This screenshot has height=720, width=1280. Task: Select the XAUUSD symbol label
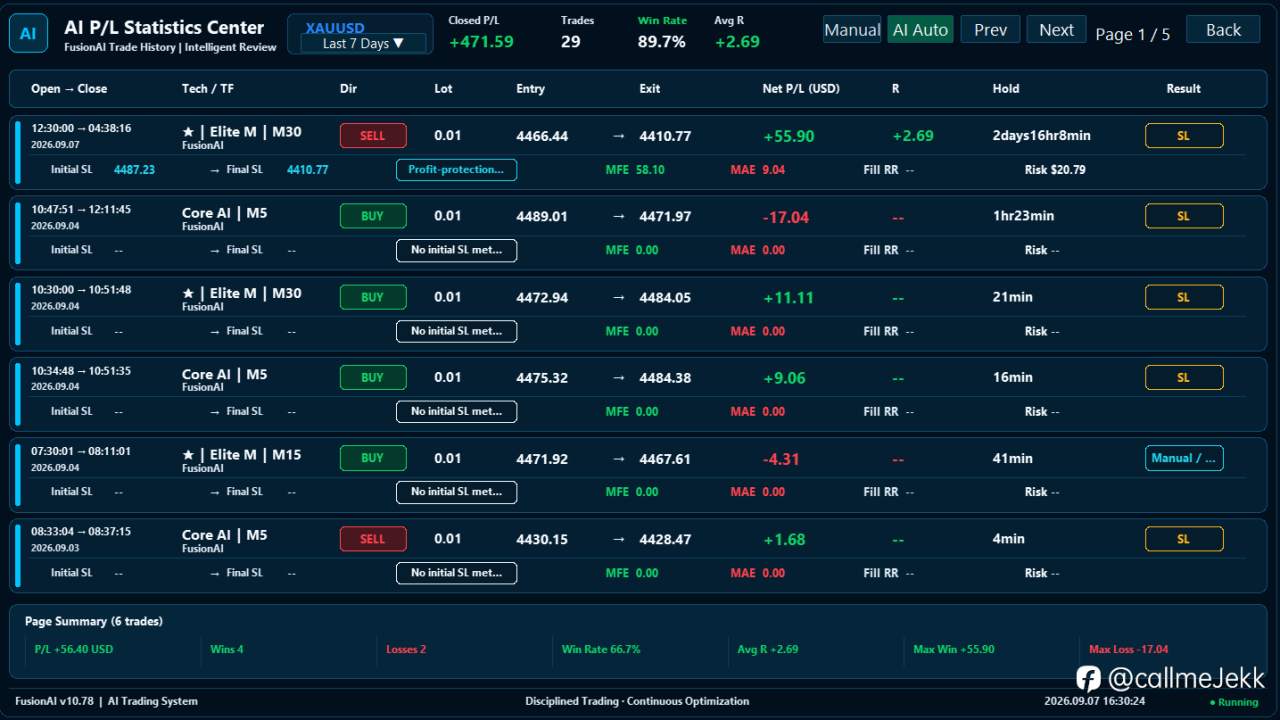click(335, 28)
